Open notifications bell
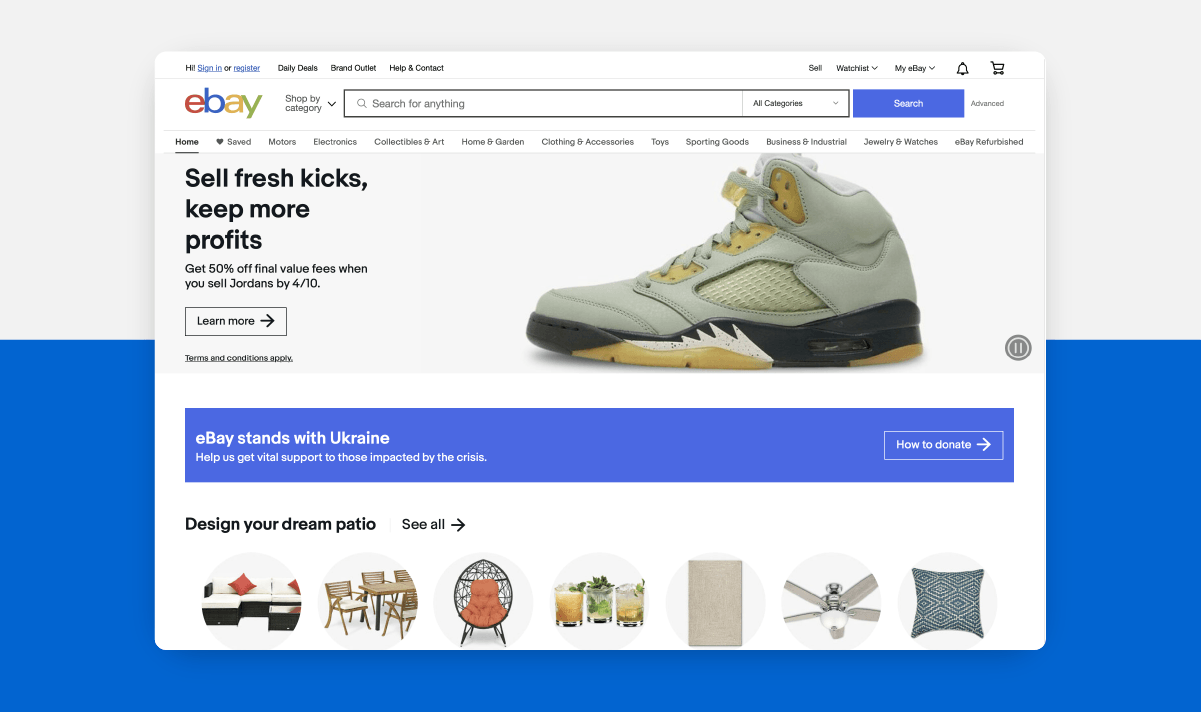This screenshot has height=712, width=1201. pos(962,67)
